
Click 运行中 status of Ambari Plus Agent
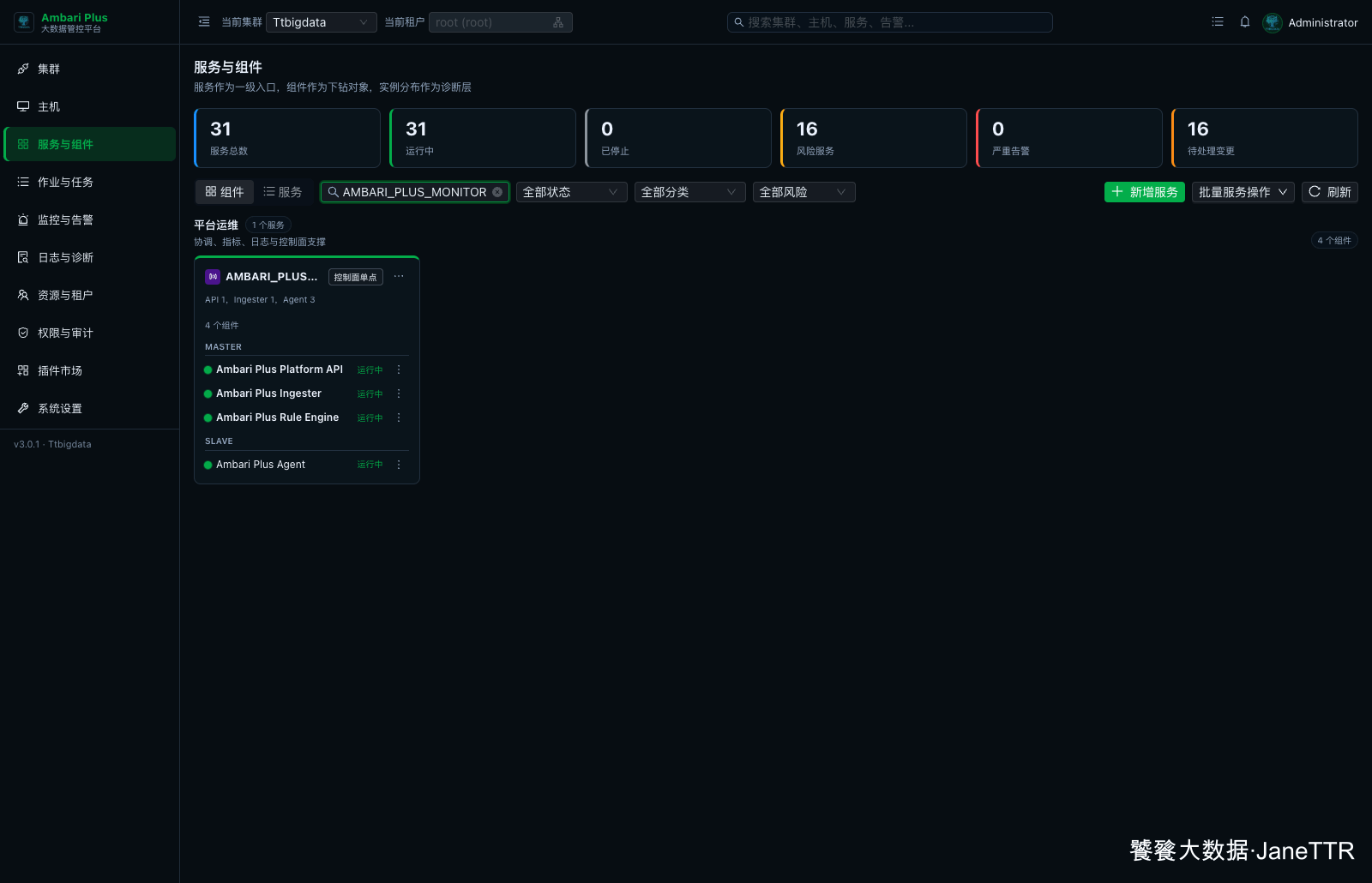(370, 465)
